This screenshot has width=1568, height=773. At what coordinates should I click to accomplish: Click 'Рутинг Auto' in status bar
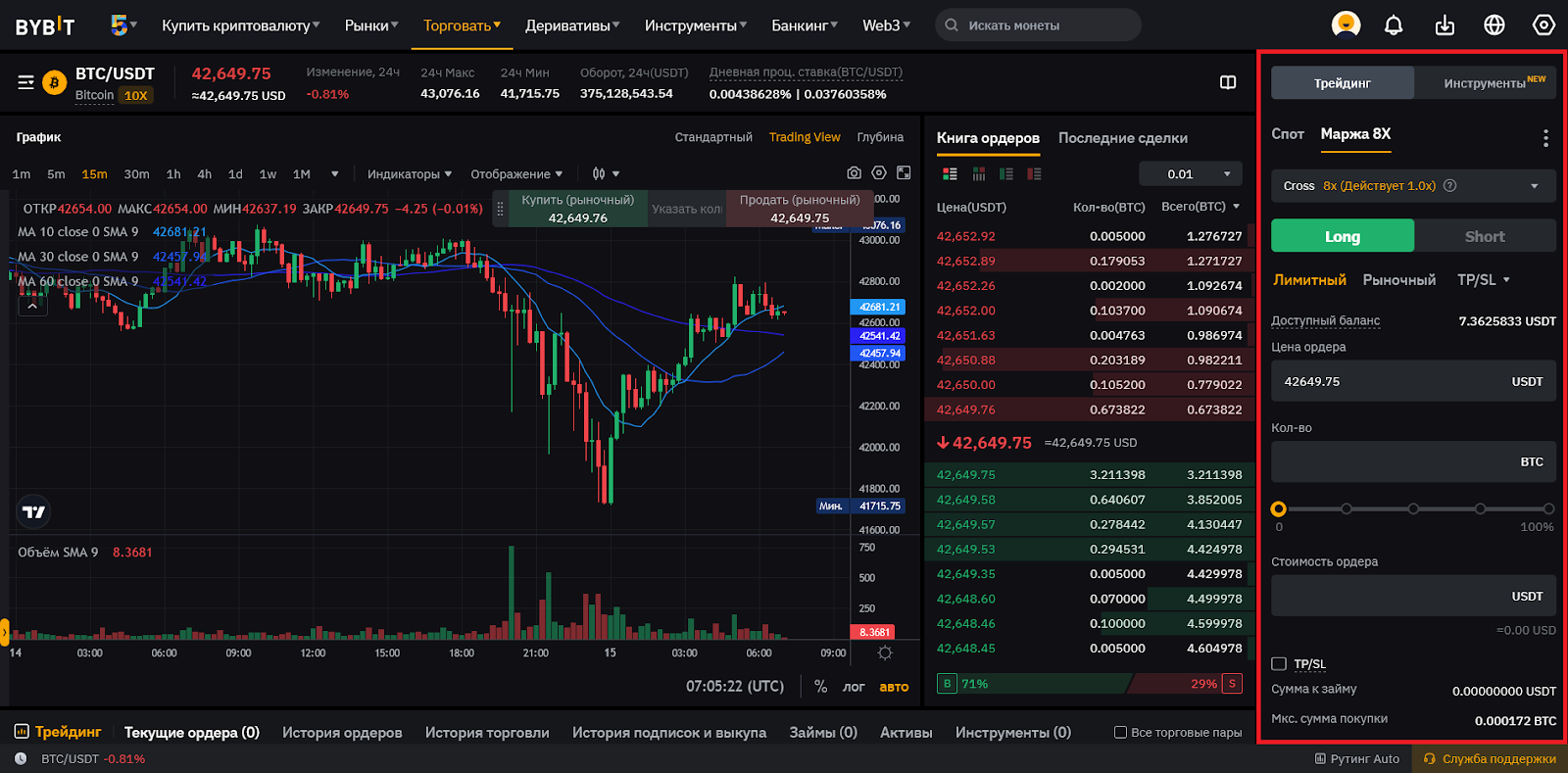pos(1357,759)
